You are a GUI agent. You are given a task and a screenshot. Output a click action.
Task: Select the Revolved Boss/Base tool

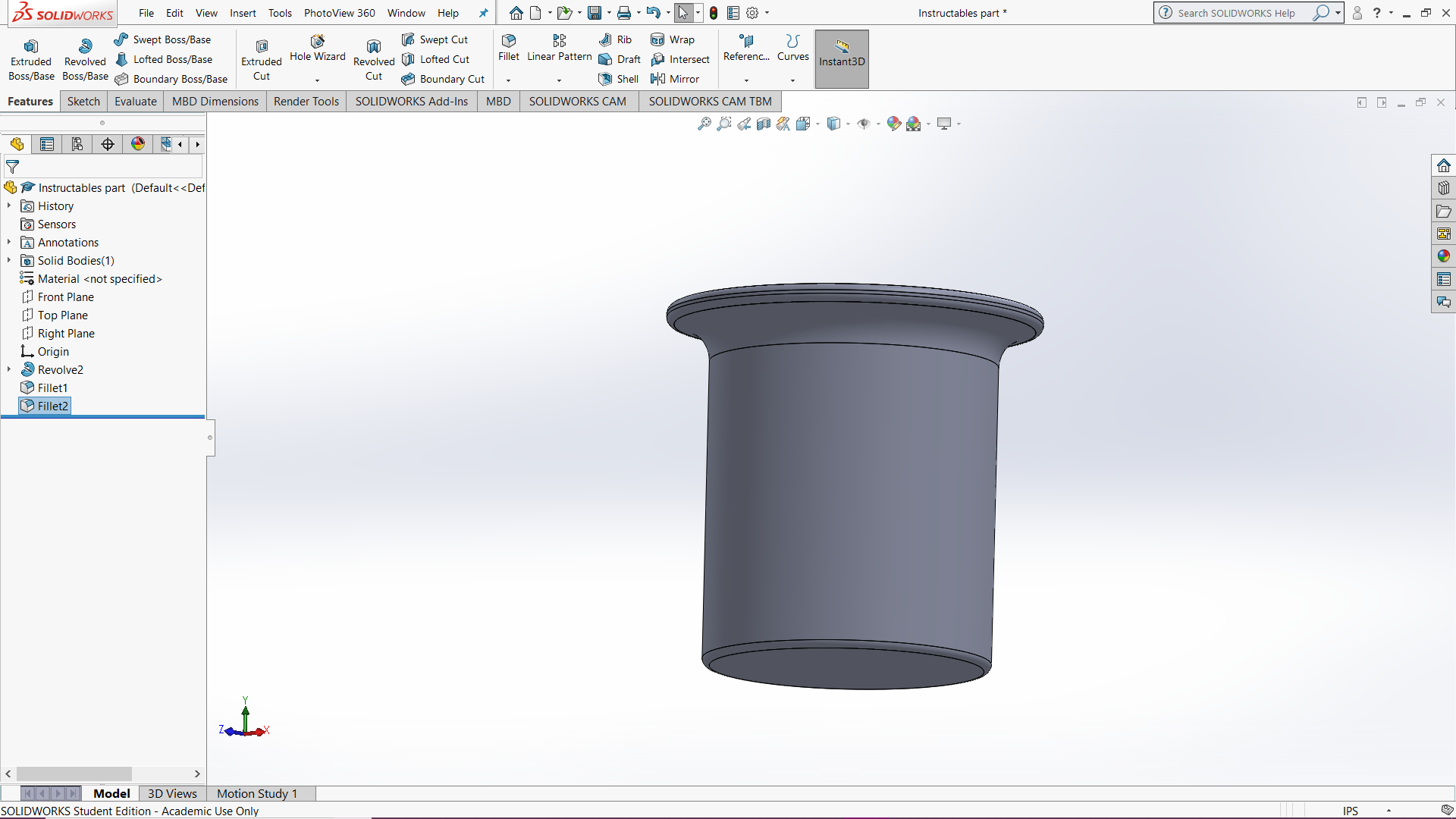click(x=85, y=59)
